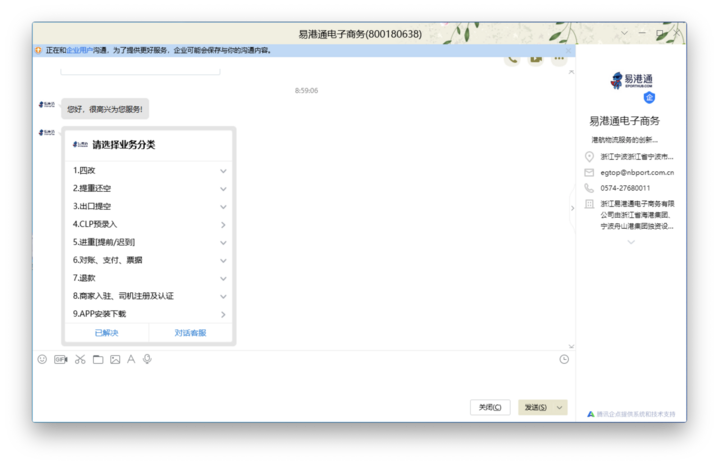
Task: Start a voice call with phone icon
Action: (x=513, y=59)
